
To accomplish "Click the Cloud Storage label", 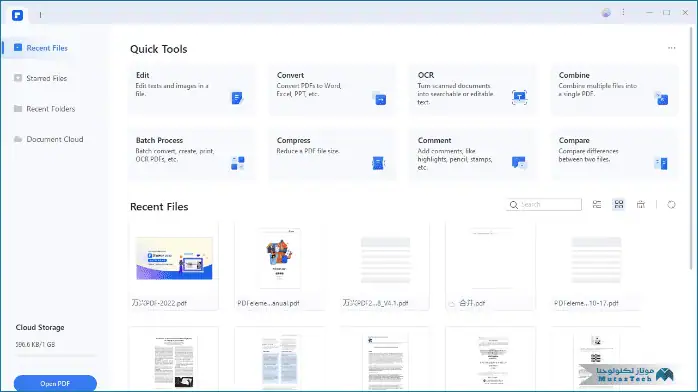I will click(x=40, y=327).
